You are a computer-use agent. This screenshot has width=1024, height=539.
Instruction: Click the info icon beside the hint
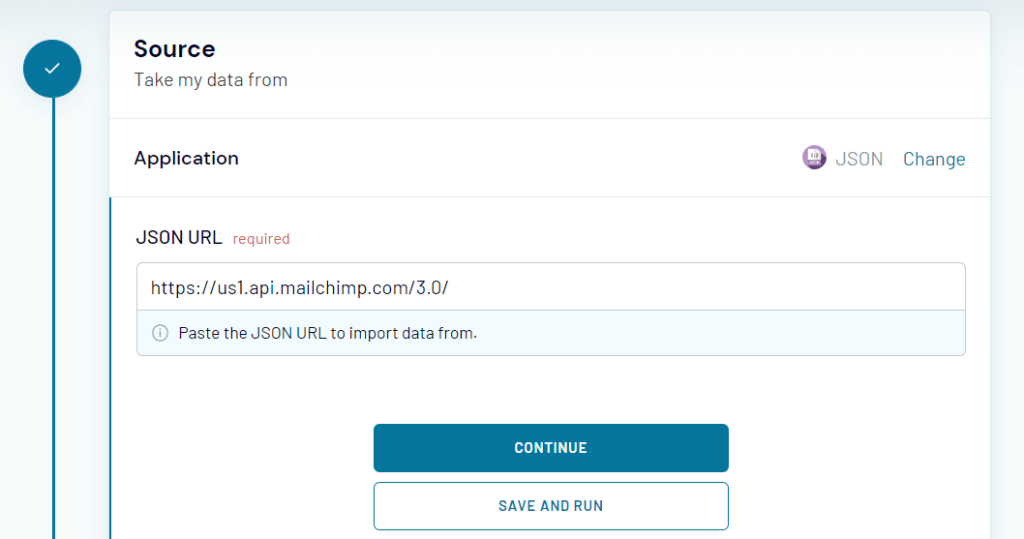[x=160, y=333]
